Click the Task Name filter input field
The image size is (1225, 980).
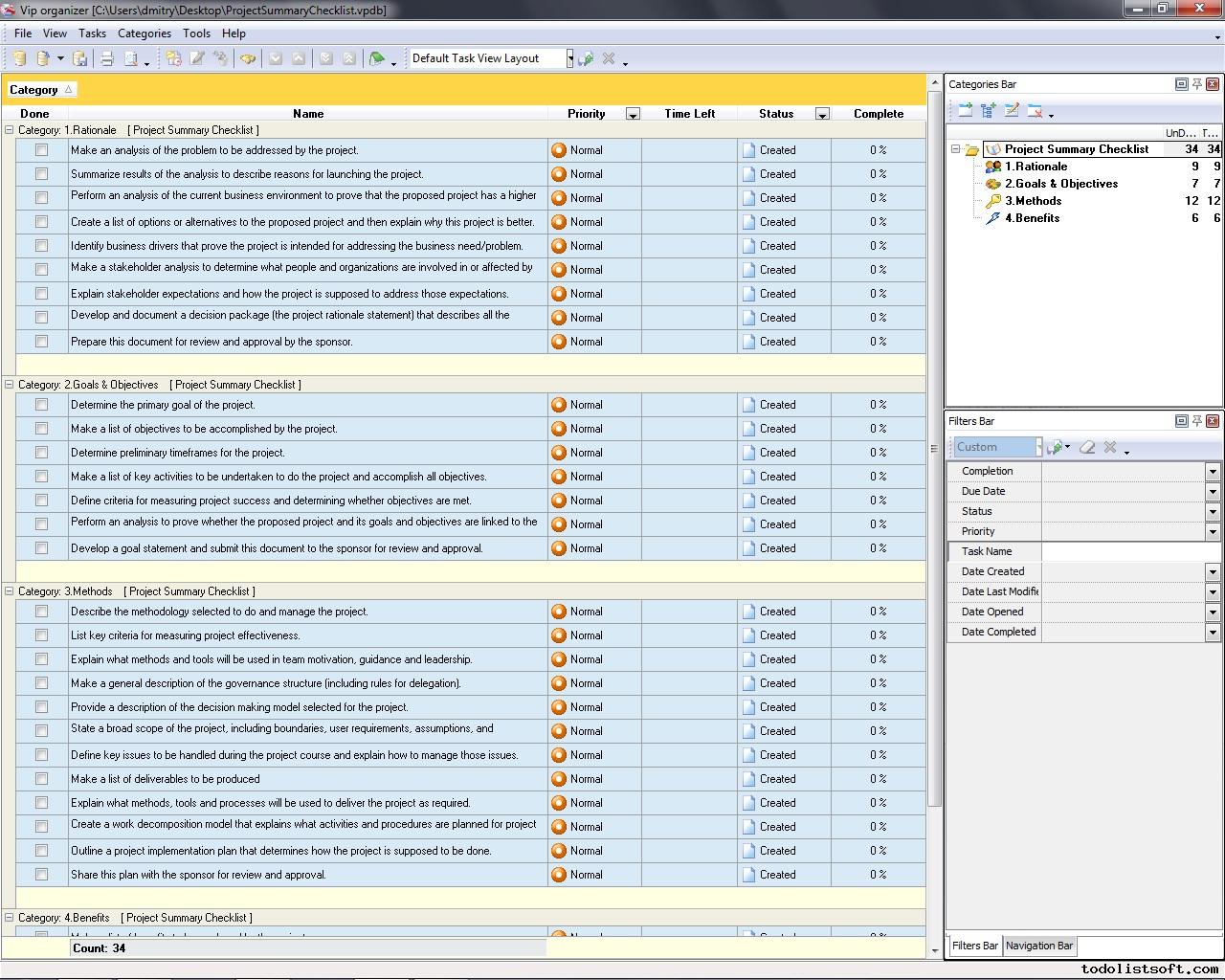coord(1129,551)
